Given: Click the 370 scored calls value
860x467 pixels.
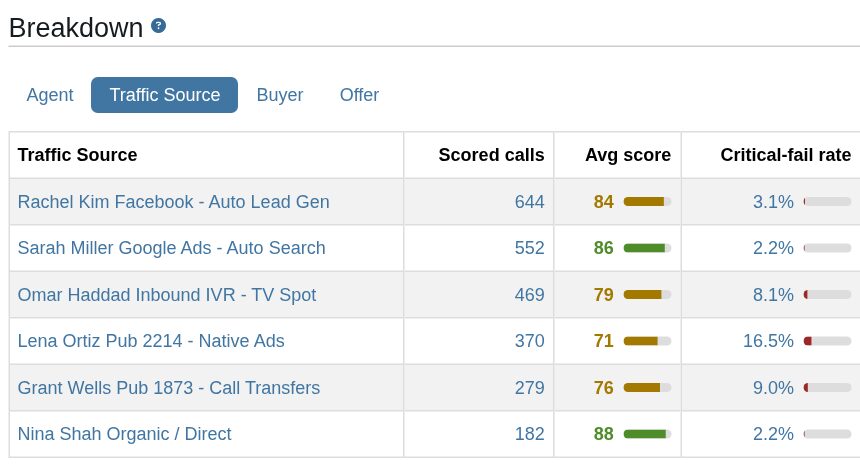Looking at the screenshot, I should click(529, 341).
